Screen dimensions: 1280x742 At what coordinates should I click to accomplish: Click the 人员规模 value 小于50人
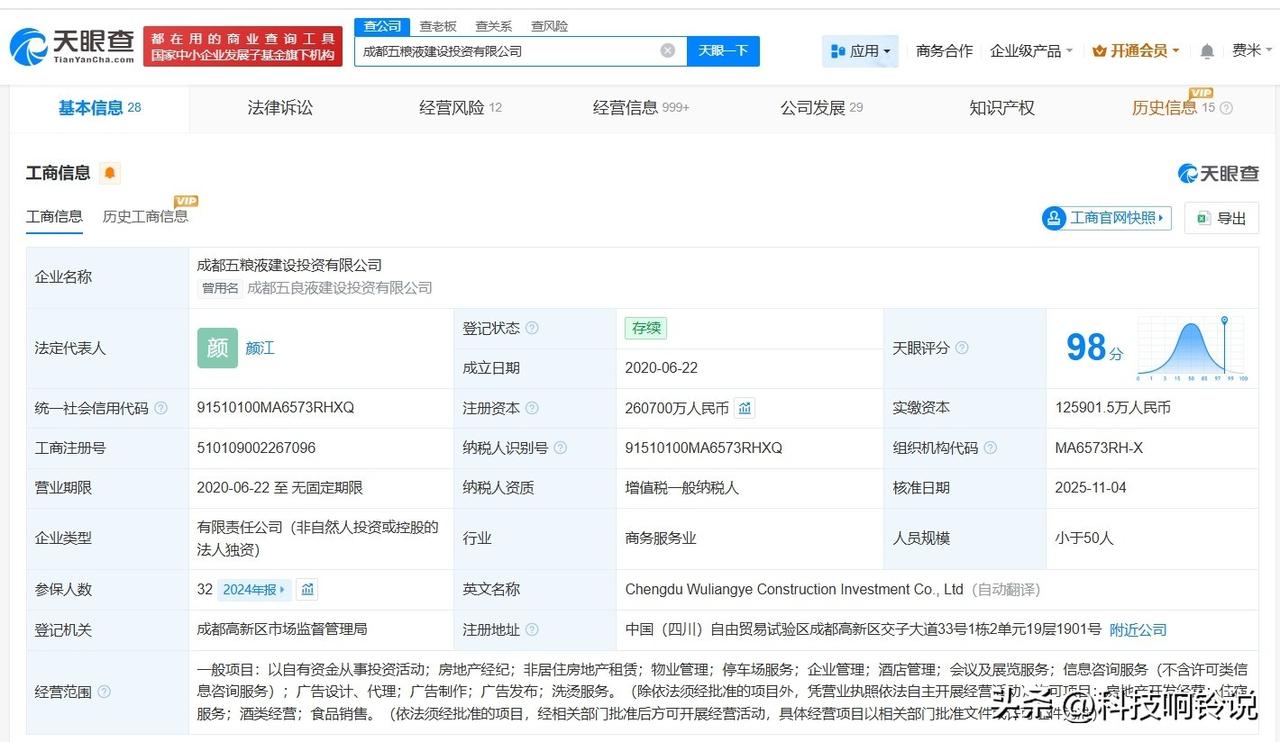point(1084,538)
